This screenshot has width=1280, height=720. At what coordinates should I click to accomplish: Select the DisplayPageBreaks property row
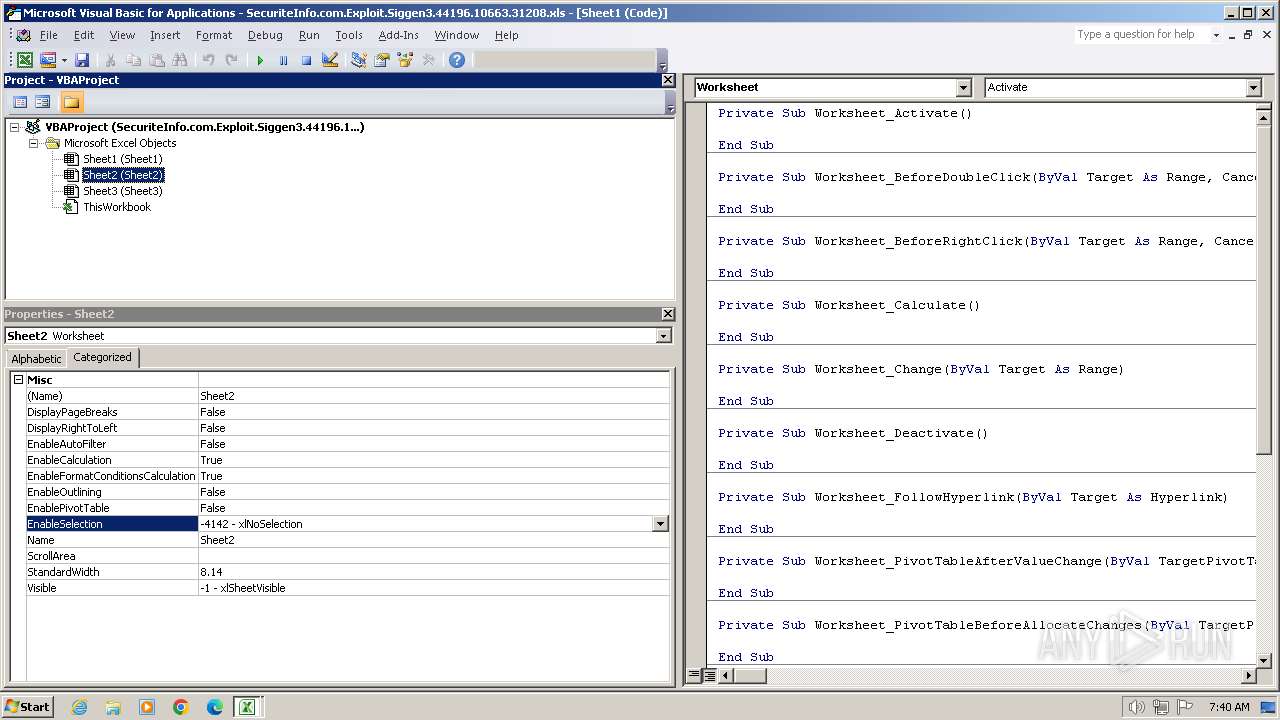pyautogui.click(x=348, y=412)
